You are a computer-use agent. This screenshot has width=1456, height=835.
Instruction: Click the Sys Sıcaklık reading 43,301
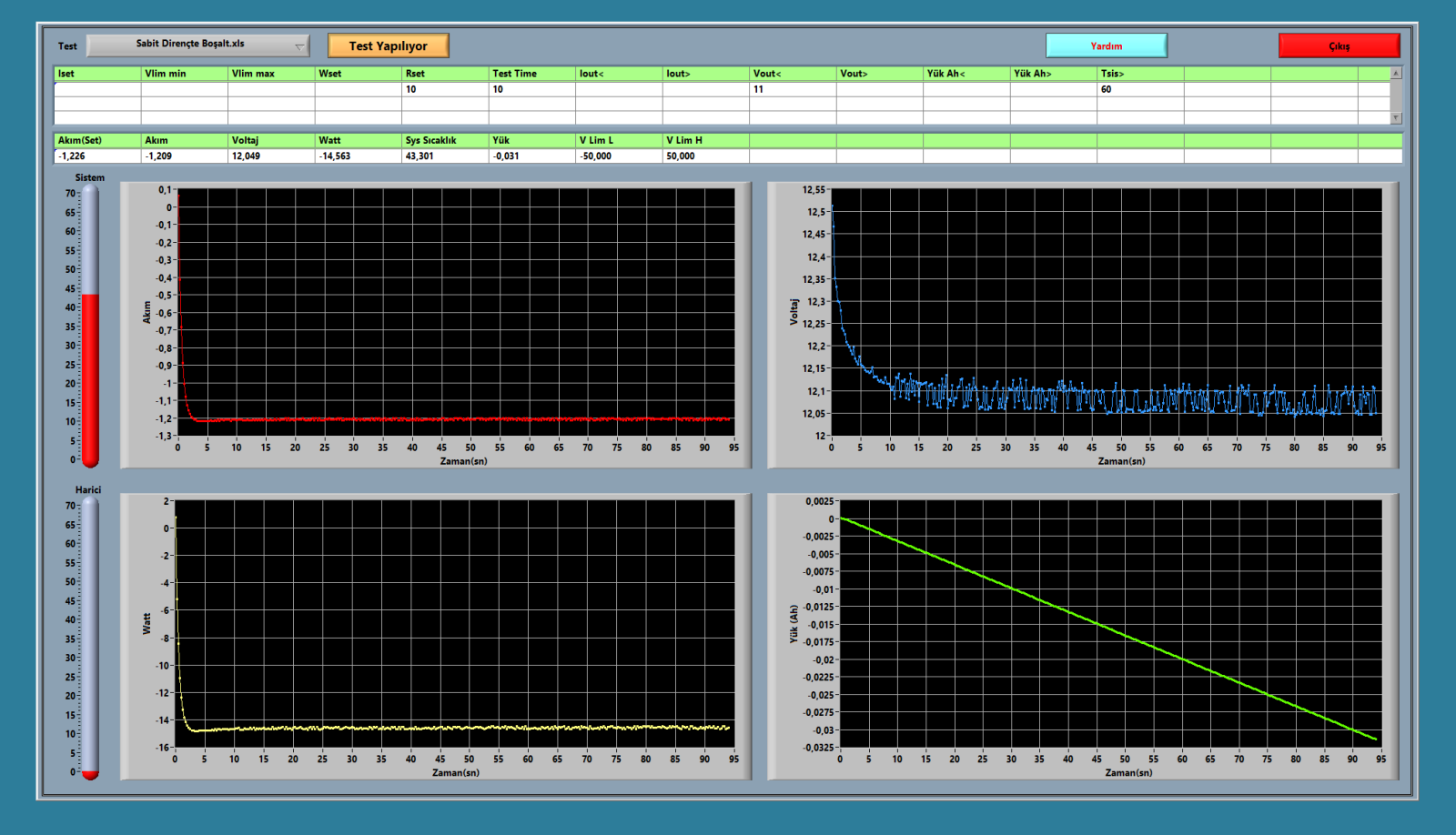pos(445,156)
